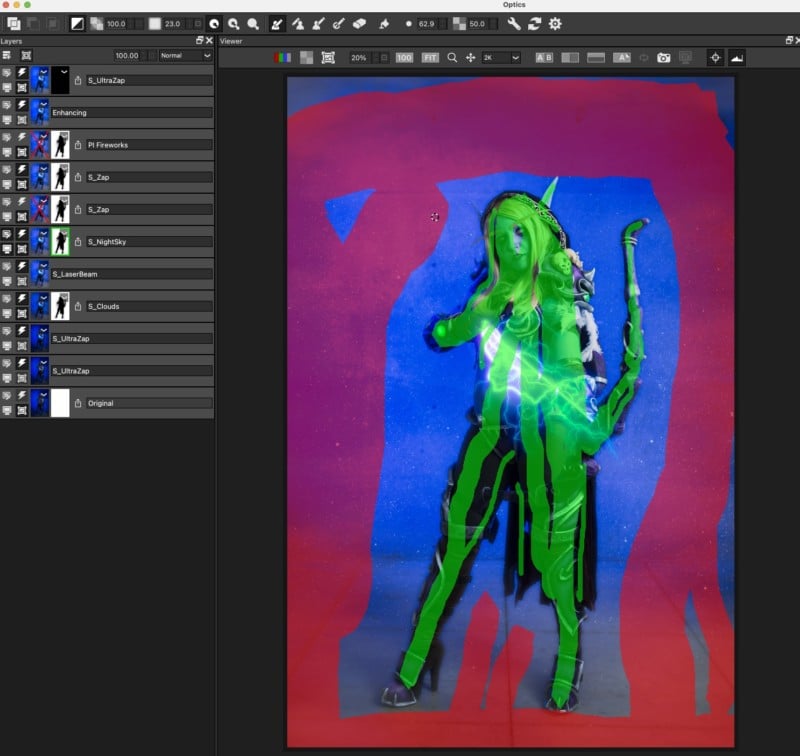Select the Enhancing layer name
This screenshot has width=800, height=756.
pos(69,113)
